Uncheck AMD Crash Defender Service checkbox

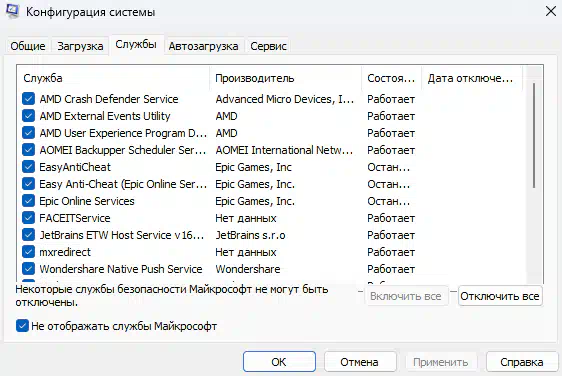[x=28, y=99]
